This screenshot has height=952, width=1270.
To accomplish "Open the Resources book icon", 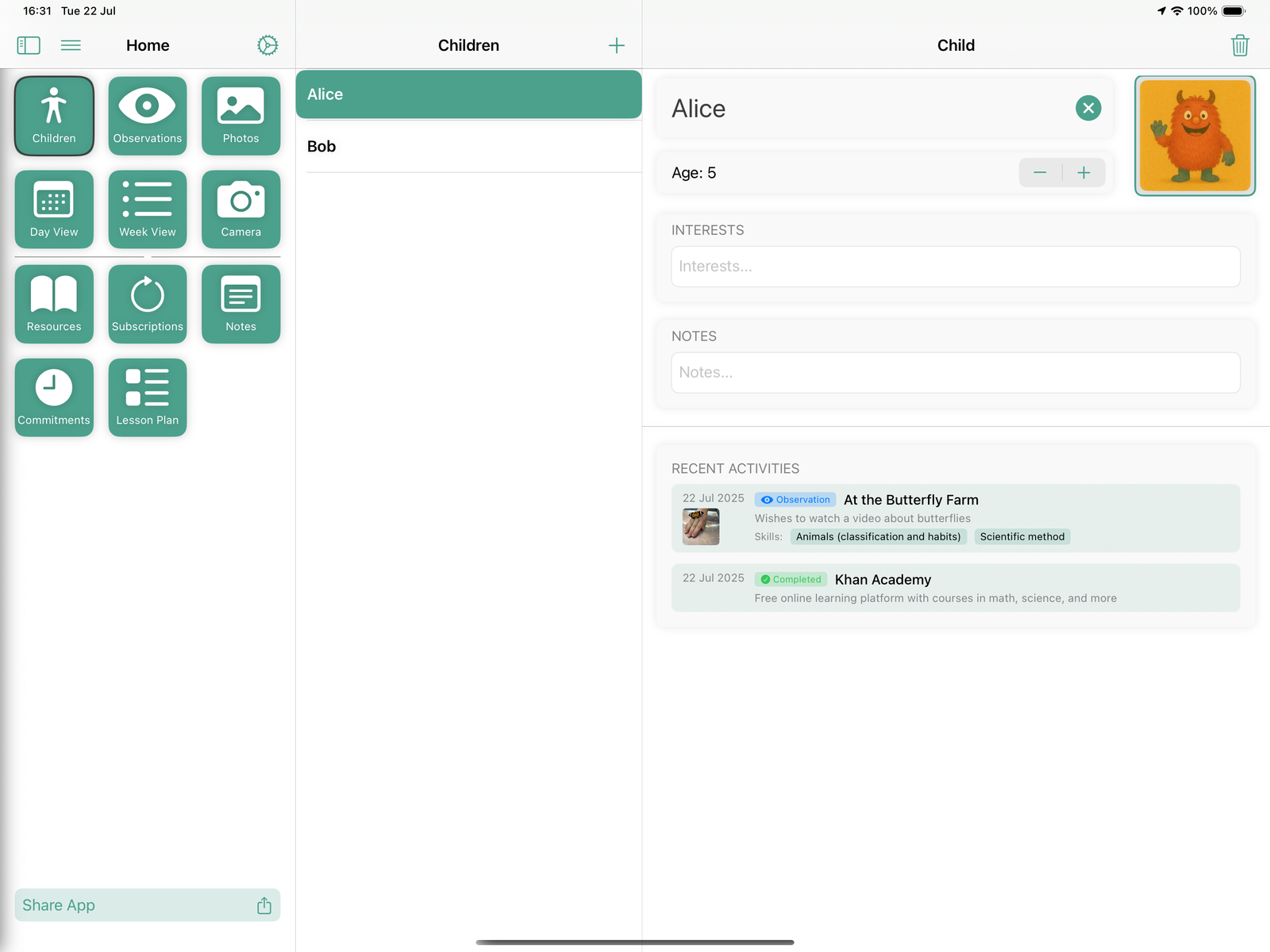I will 54,304.
